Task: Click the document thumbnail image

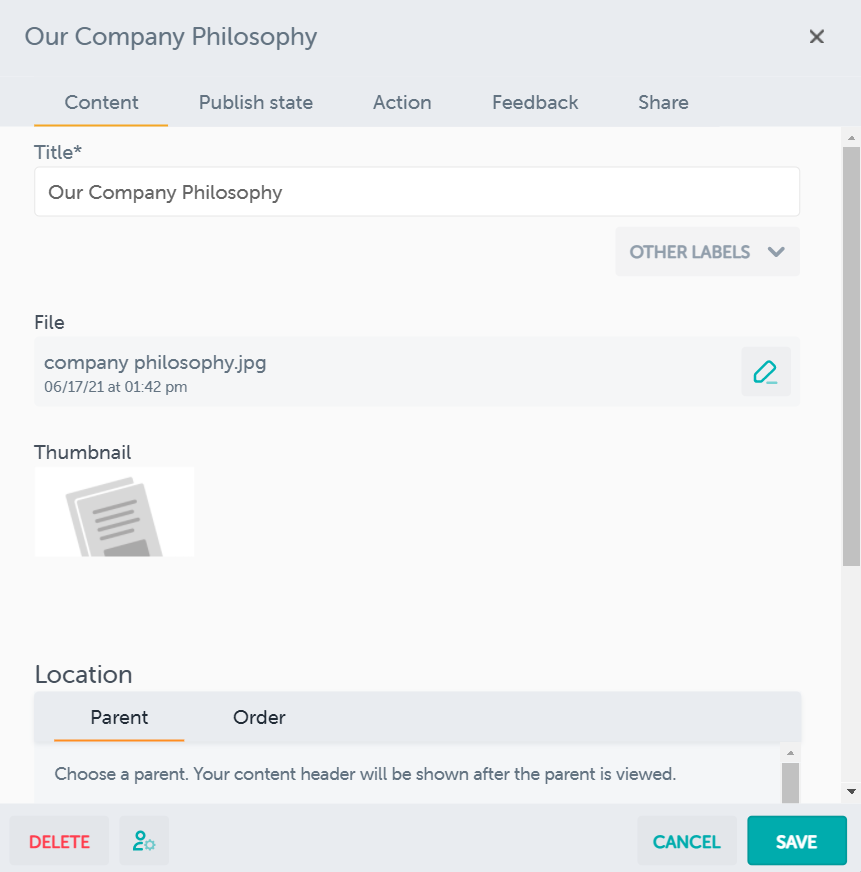Action: point(114,512)
